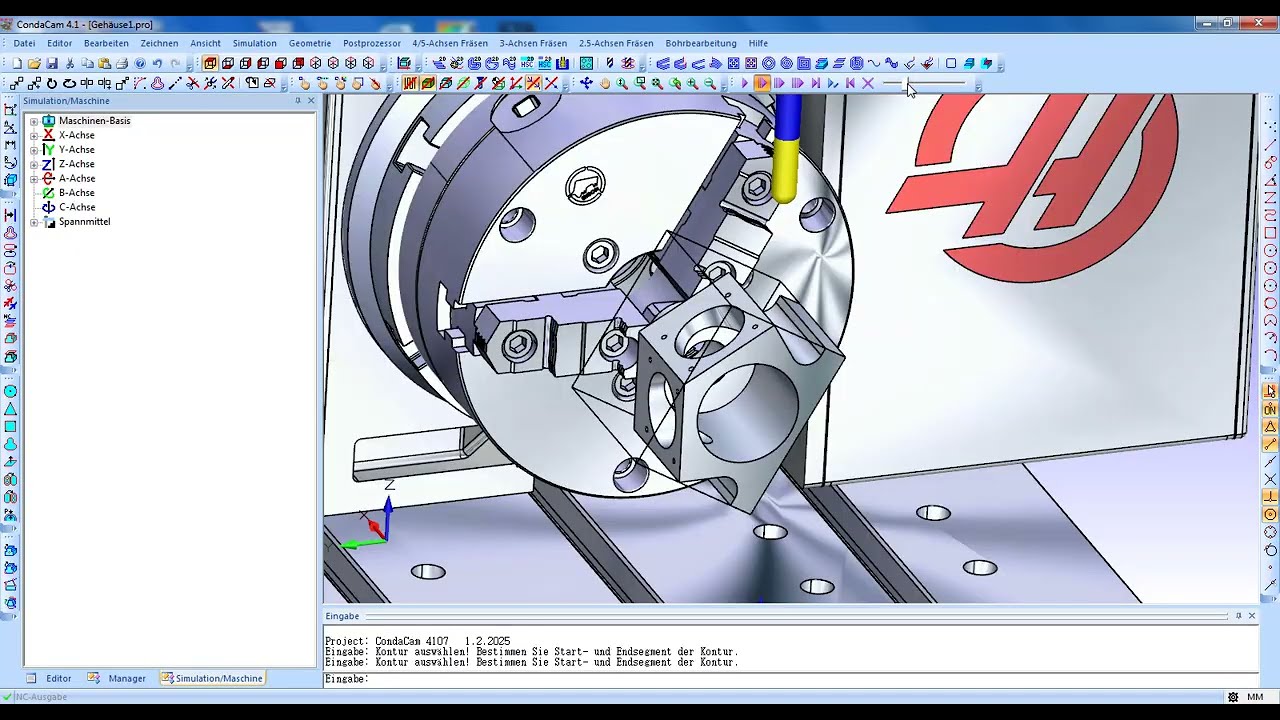Click the Zoom in magnifier icon
Image resolution: width=1280 pixels, height=720 pixels.
coord(692,84)
